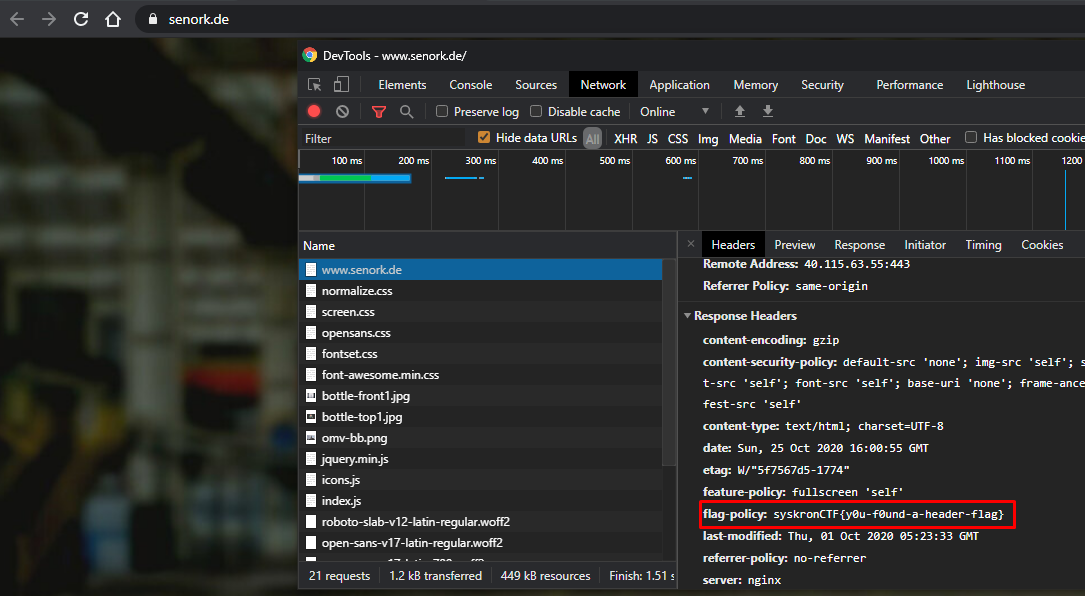Image resolution: width=1085 pixels, height=596 pixels.
Task: Filter requests by All types
Action: [592, 138]
